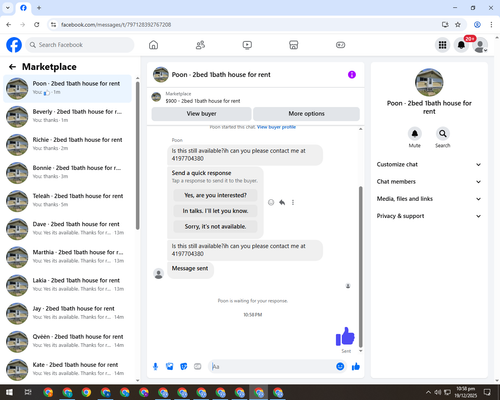Open Kate conversation in chat list
This screenshot has width=500, height=400.
click(68, 370)
